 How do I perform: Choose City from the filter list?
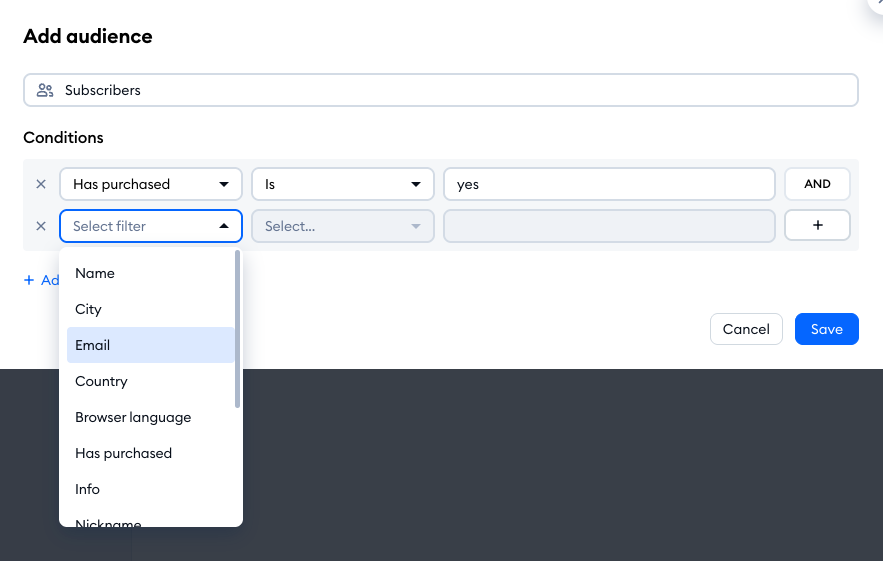89,309
